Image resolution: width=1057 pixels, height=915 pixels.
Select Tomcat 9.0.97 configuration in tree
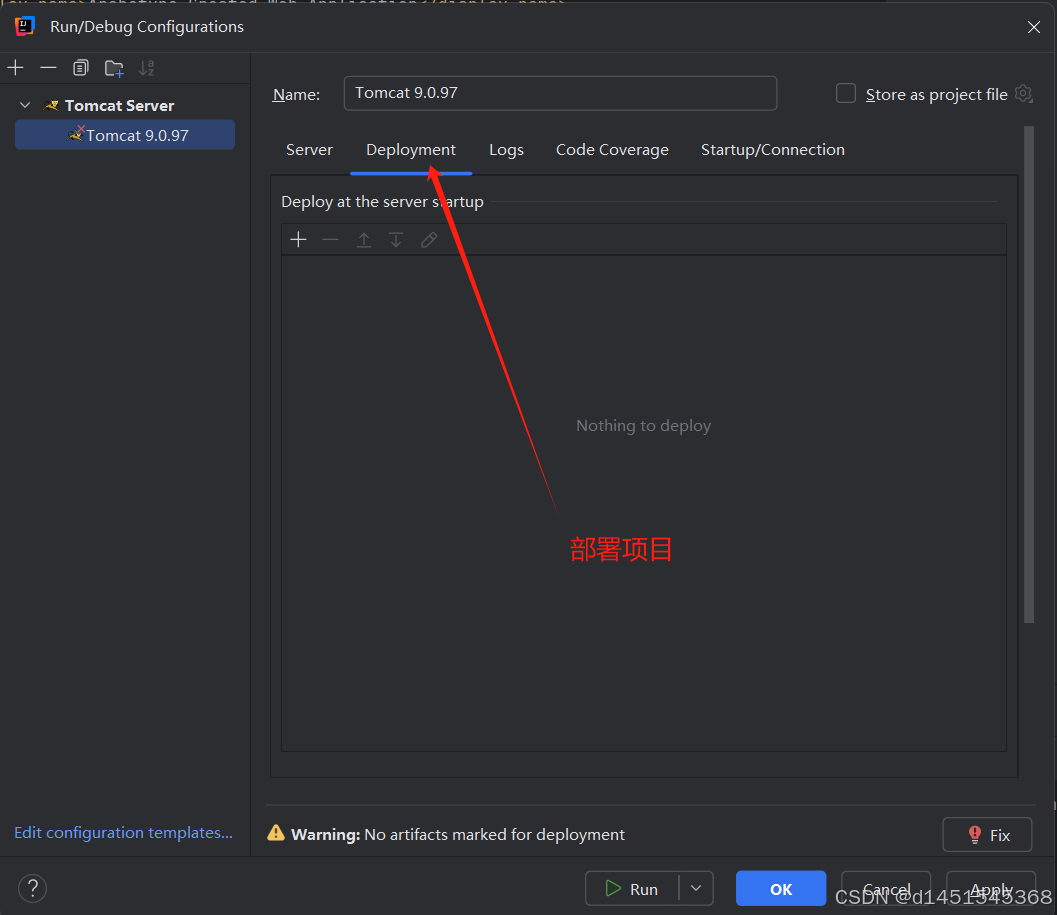click(x=125, y=135)
